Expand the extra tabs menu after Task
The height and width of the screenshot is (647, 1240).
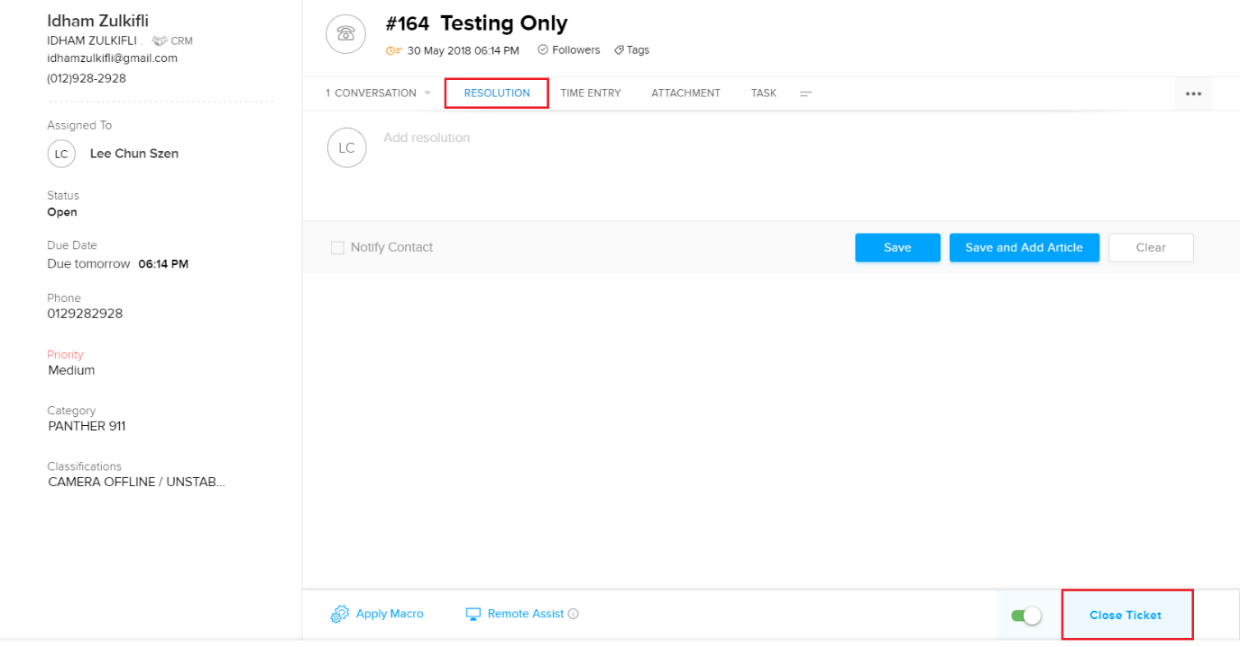coord(806,94)
